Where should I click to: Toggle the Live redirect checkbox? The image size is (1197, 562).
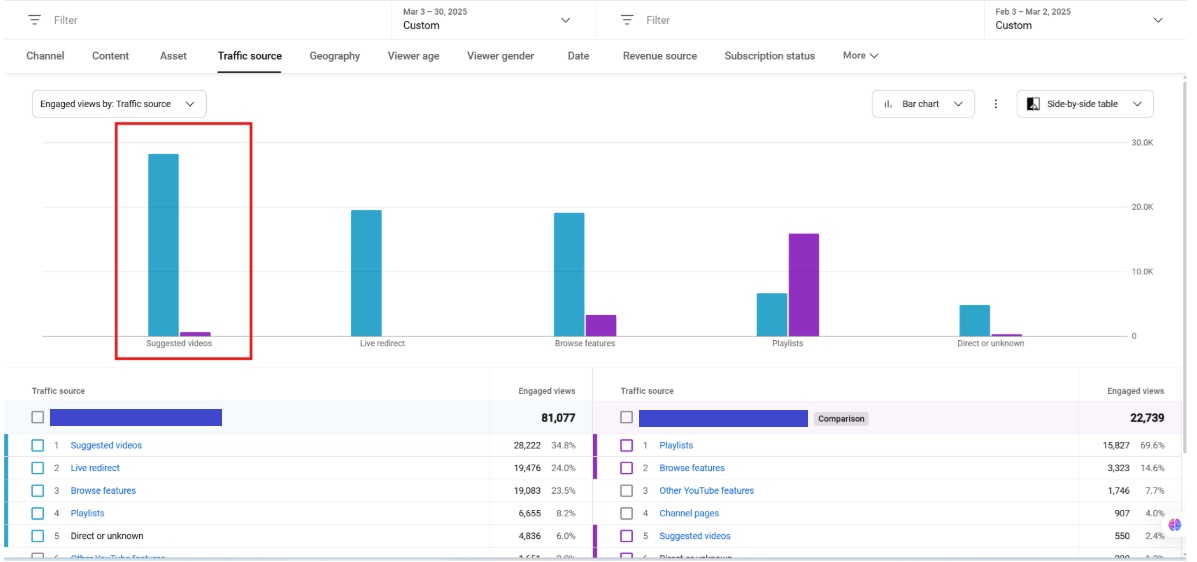[x=37, y=468]
